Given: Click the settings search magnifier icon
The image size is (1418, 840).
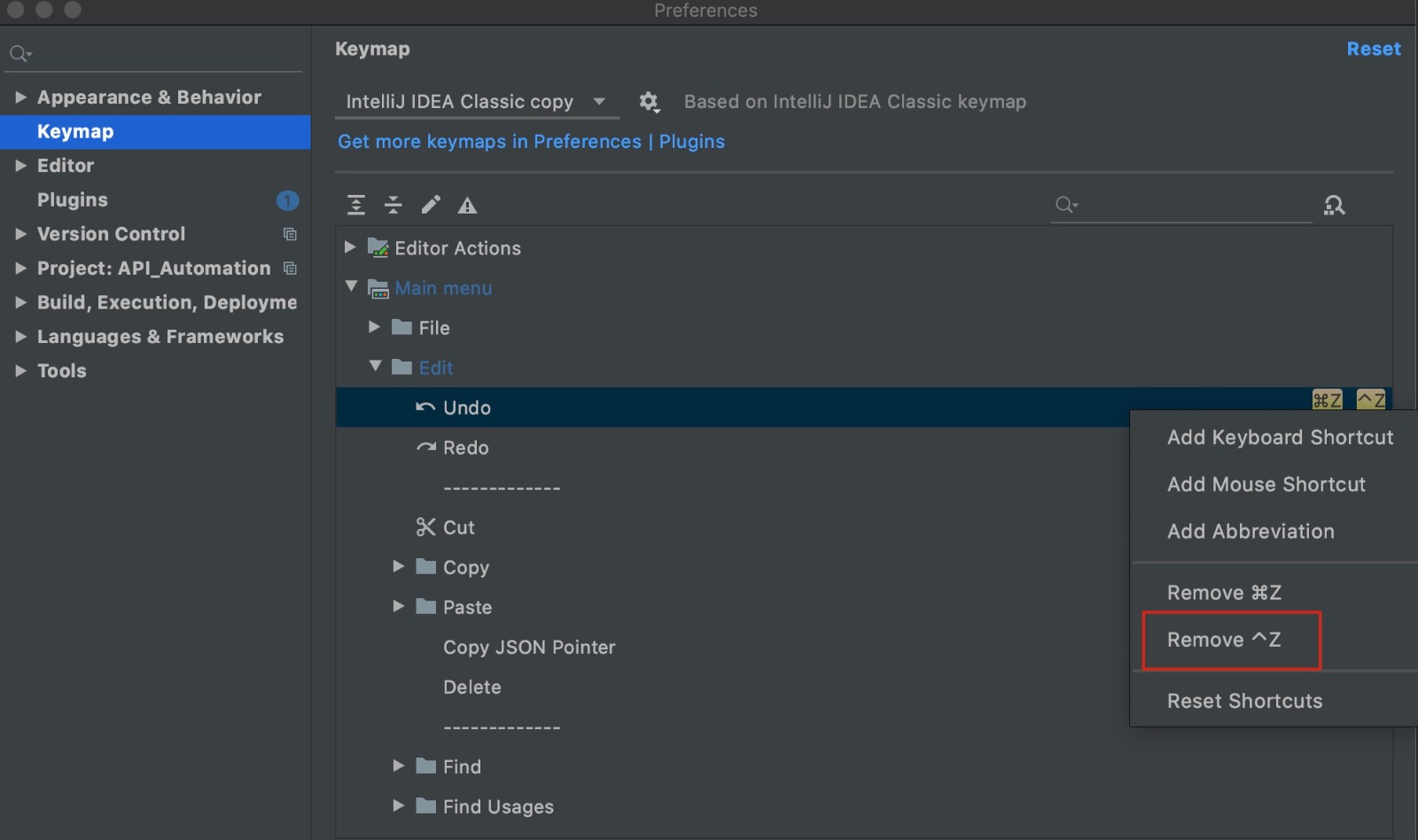Looking at the screenshot, I should (x=20, y=54).
